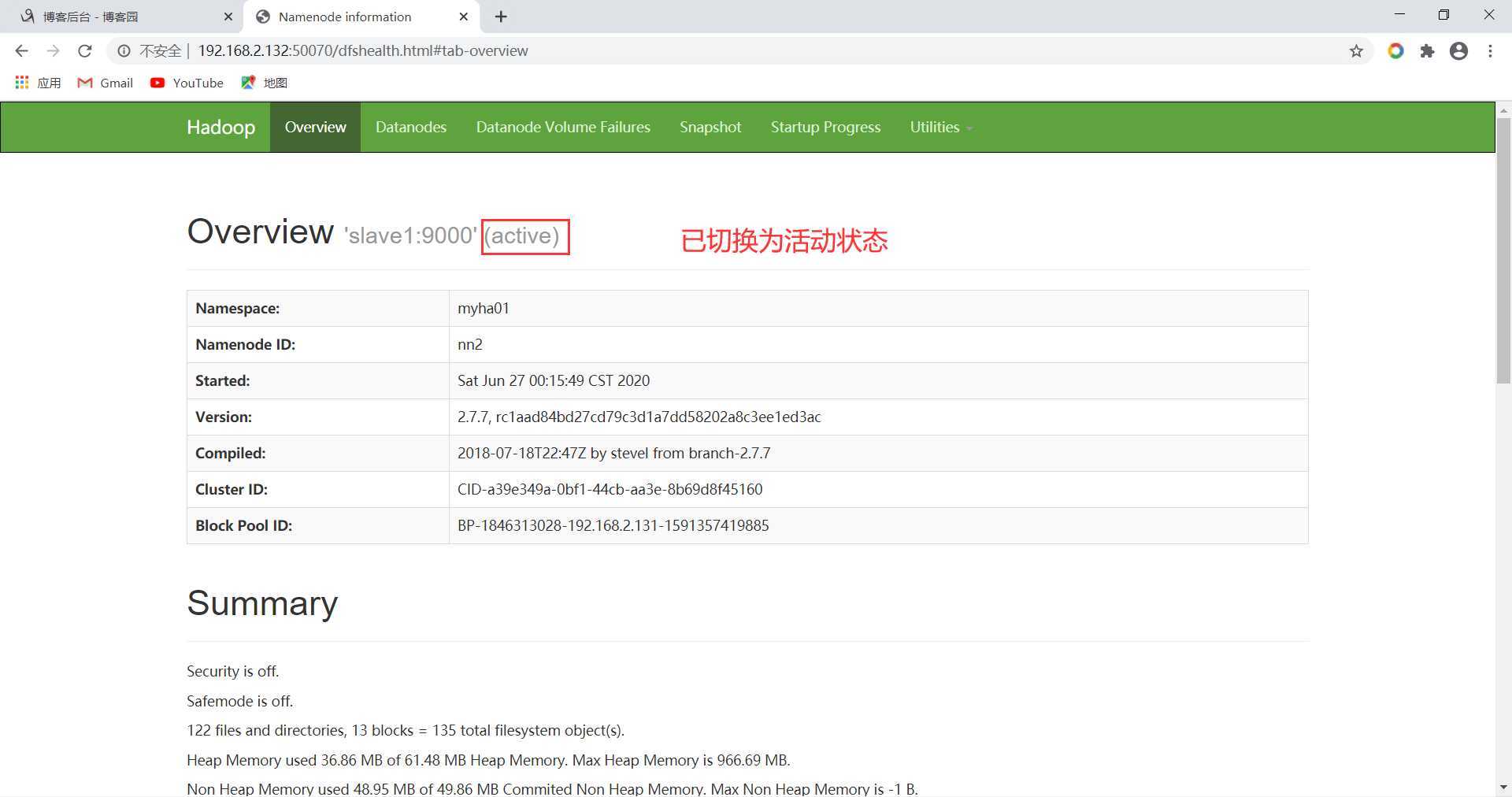Click the Compiled date value
Viewport: 1512px width, 797px height.
[x=614, y=453]
